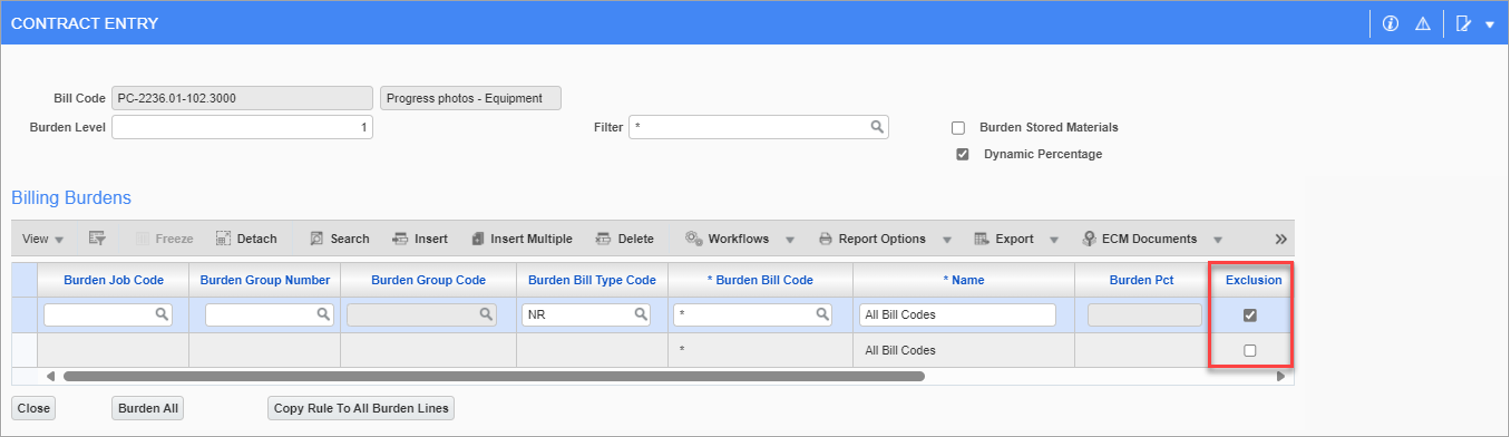This screenshot has width=1509, height=437.
Task: Open the edit page icon in header
Action: 1464,24
